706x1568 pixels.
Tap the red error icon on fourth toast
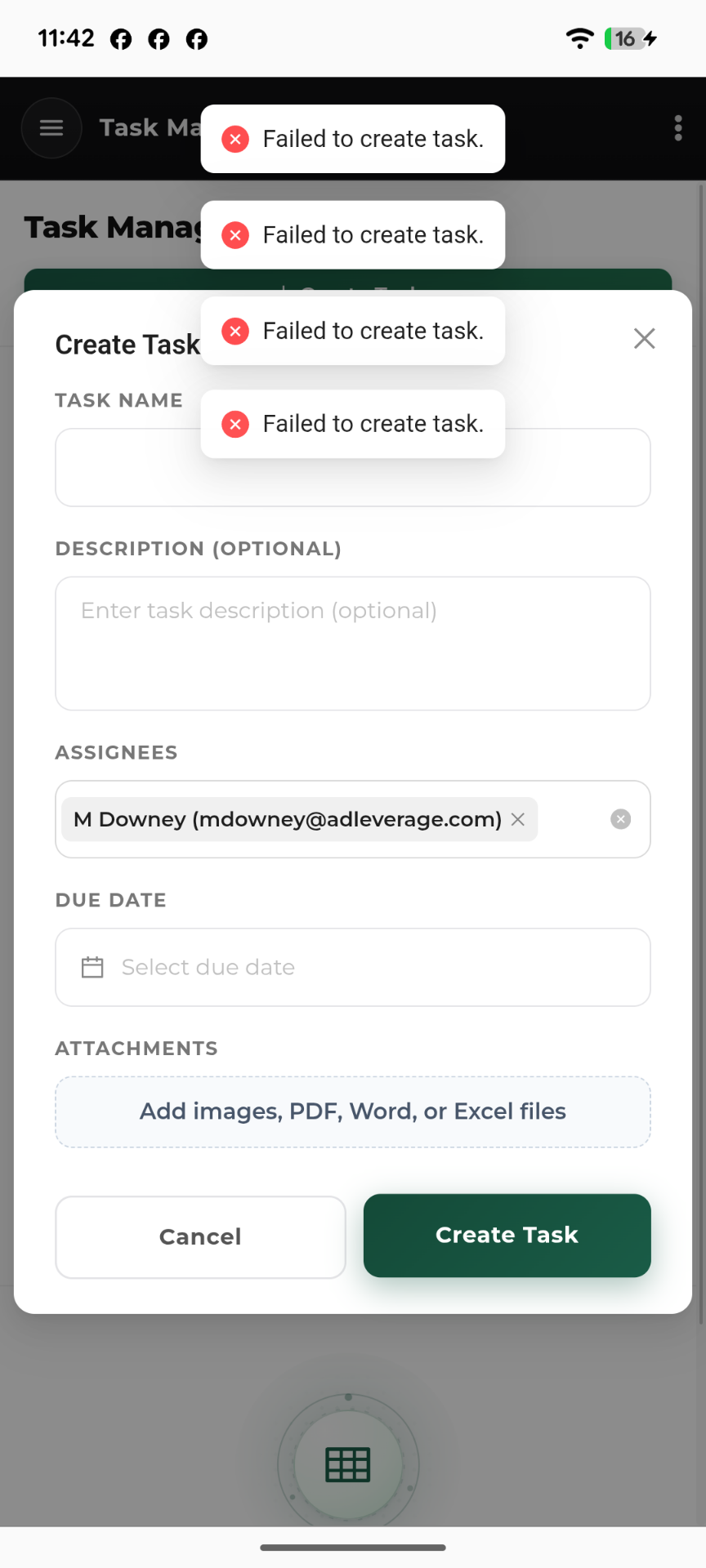click(x=235, y=424)
